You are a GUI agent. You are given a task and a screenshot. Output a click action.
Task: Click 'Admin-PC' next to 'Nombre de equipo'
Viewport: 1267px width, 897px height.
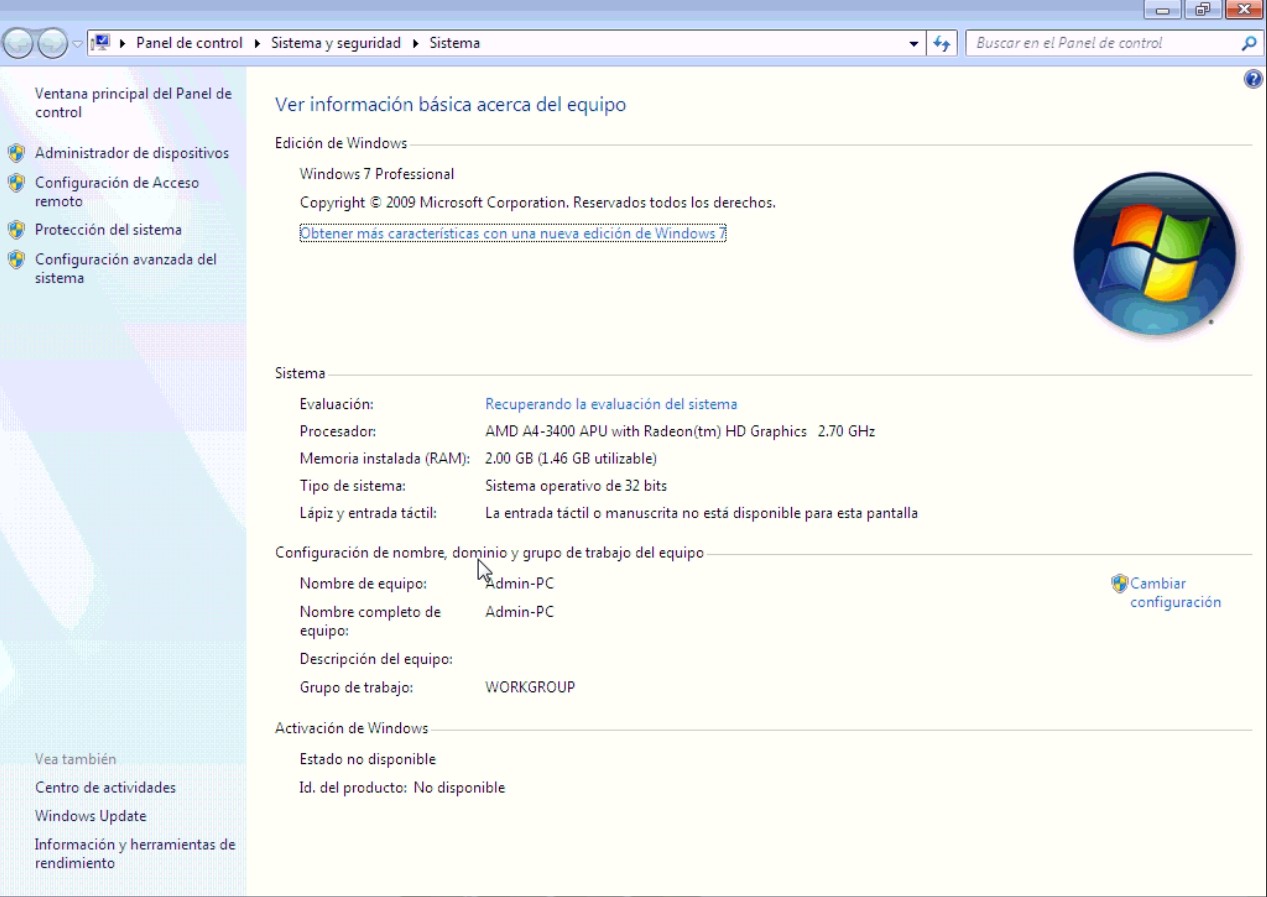pyautogui.click(x=519, y=584)
